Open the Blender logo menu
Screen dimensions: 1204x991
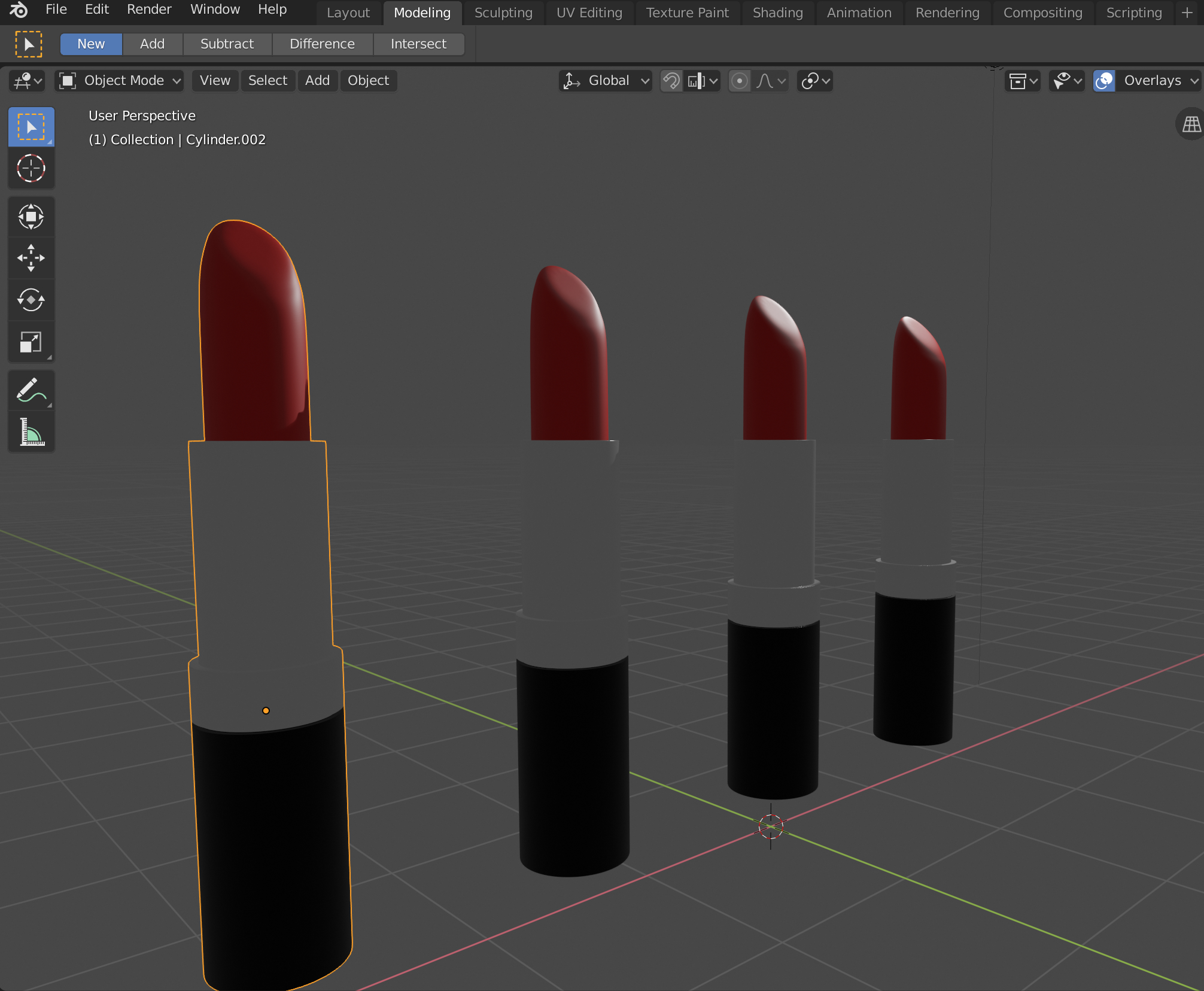pos(17,10)
